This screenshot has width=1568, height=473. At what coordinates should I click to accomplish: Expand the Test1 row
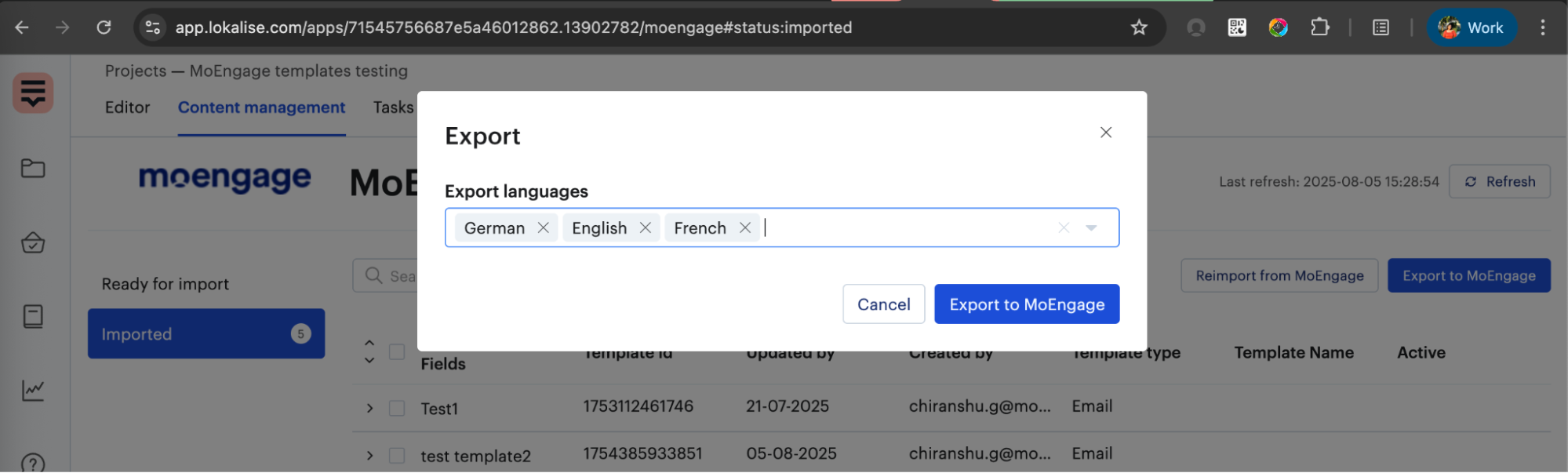[369, 409]
